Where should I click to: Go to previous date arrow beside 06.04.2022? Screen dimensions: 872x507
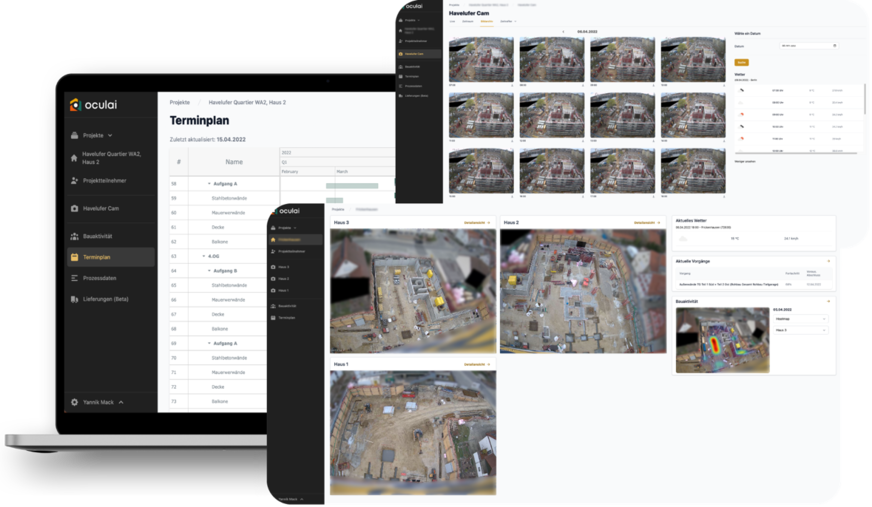coord(563,32)
